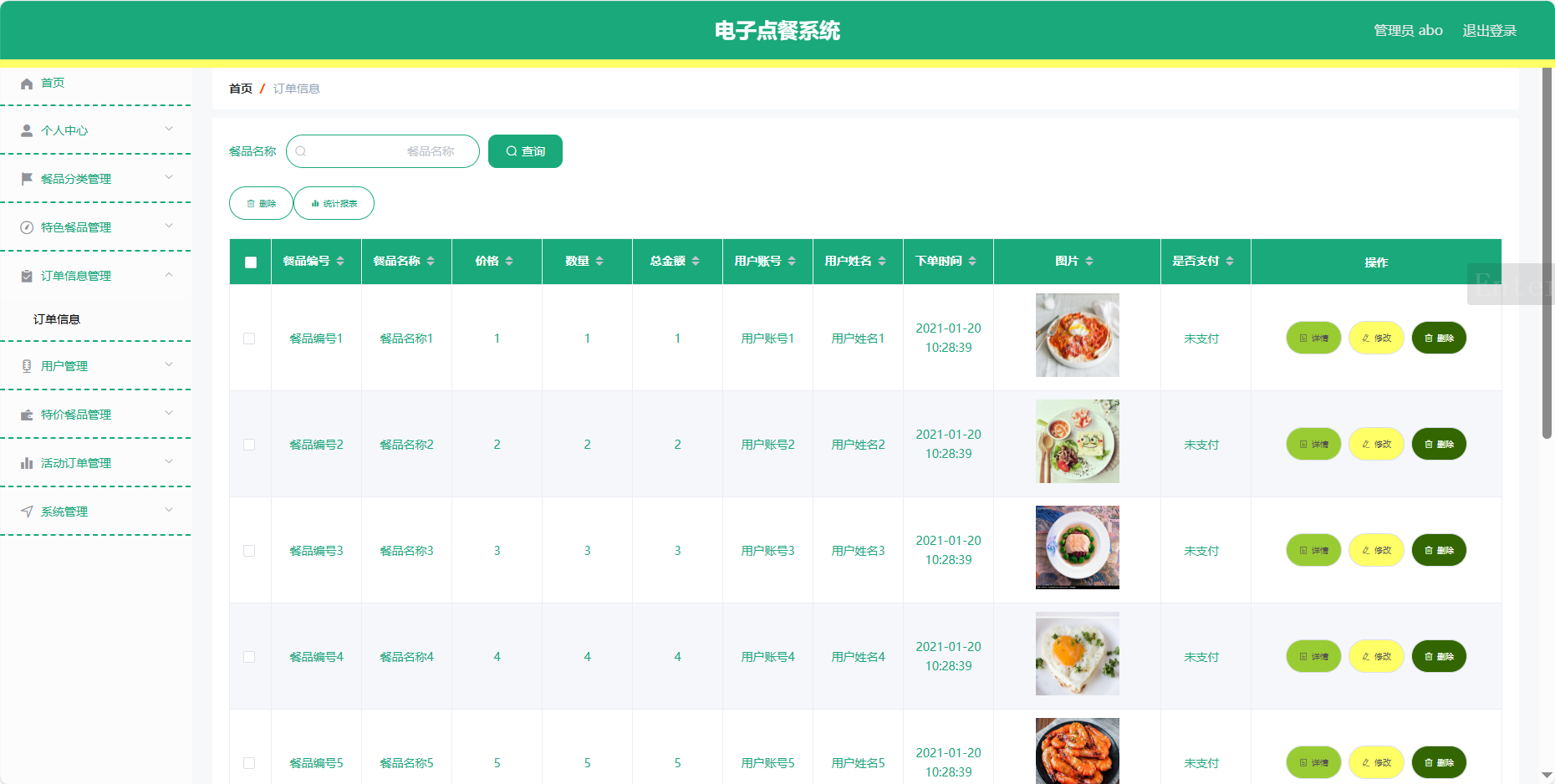The height and width of the screenshot is (784, 1555).
Task: Open the heart-shaped egg thumbnail for 餐品名称4
Action: [1077, 654]
